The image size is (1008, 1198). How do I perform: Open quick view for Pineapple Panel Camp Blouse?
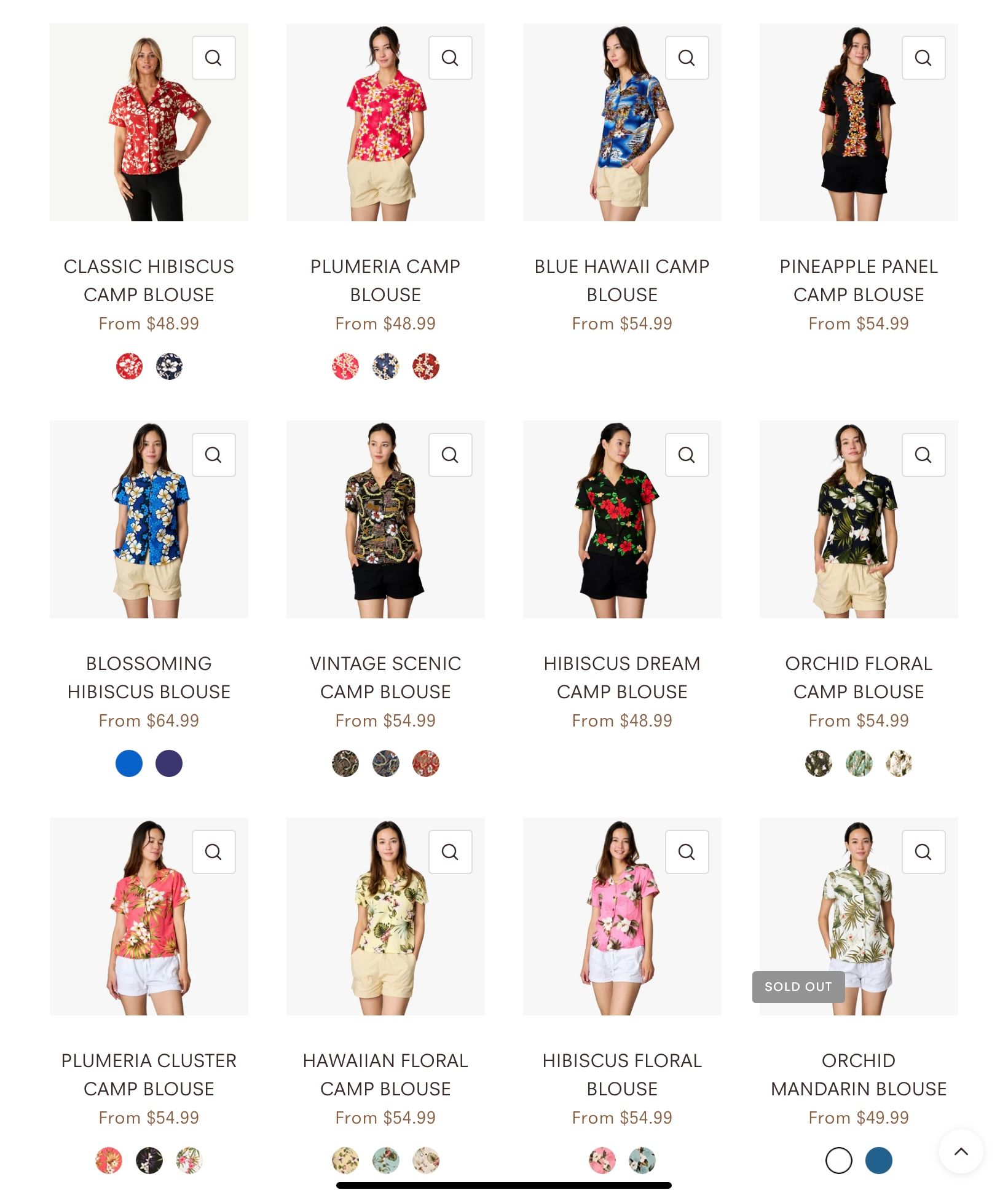click(x=923, y=58)
